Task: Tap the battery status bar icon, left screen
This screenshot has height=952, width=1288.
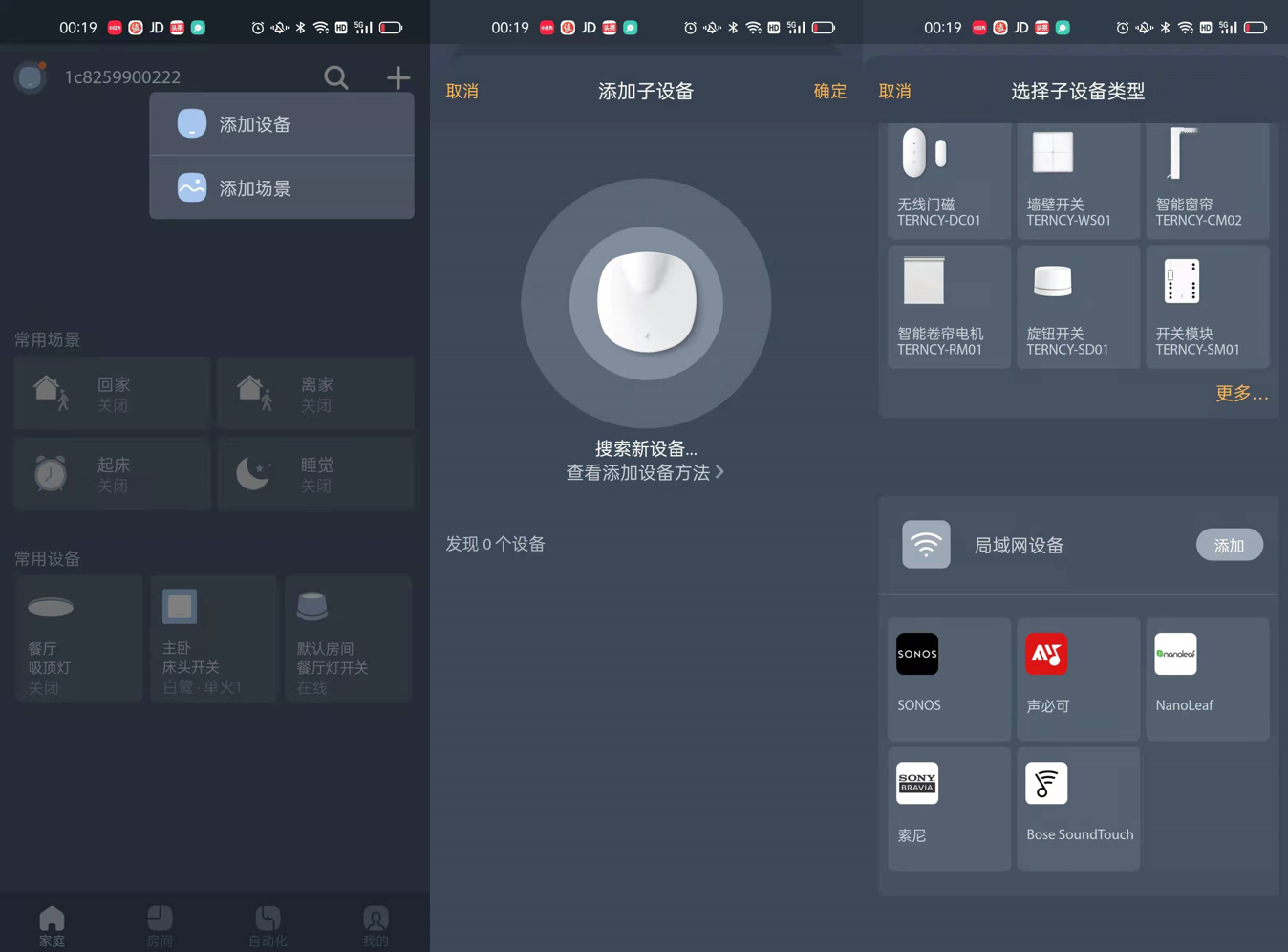Action: click(391, 28)
